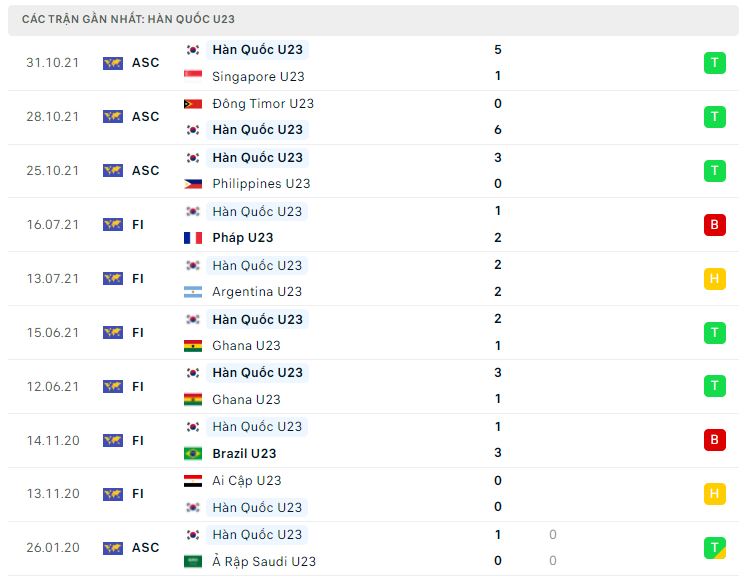Viewport: 747px width, 586px height.
Task: Click the red B badge for Pháp U23 match
Action: 714,225
